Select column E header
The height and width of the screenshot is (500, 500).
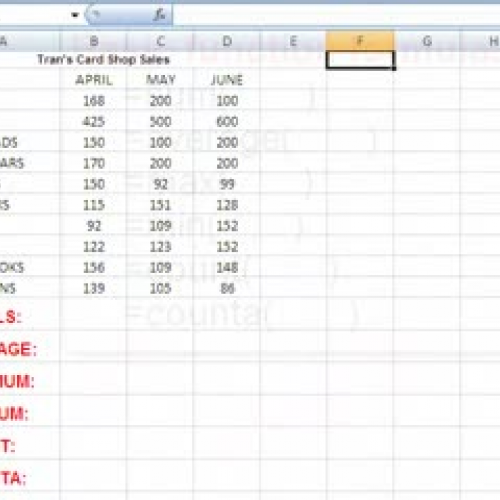tap(293, 41)
